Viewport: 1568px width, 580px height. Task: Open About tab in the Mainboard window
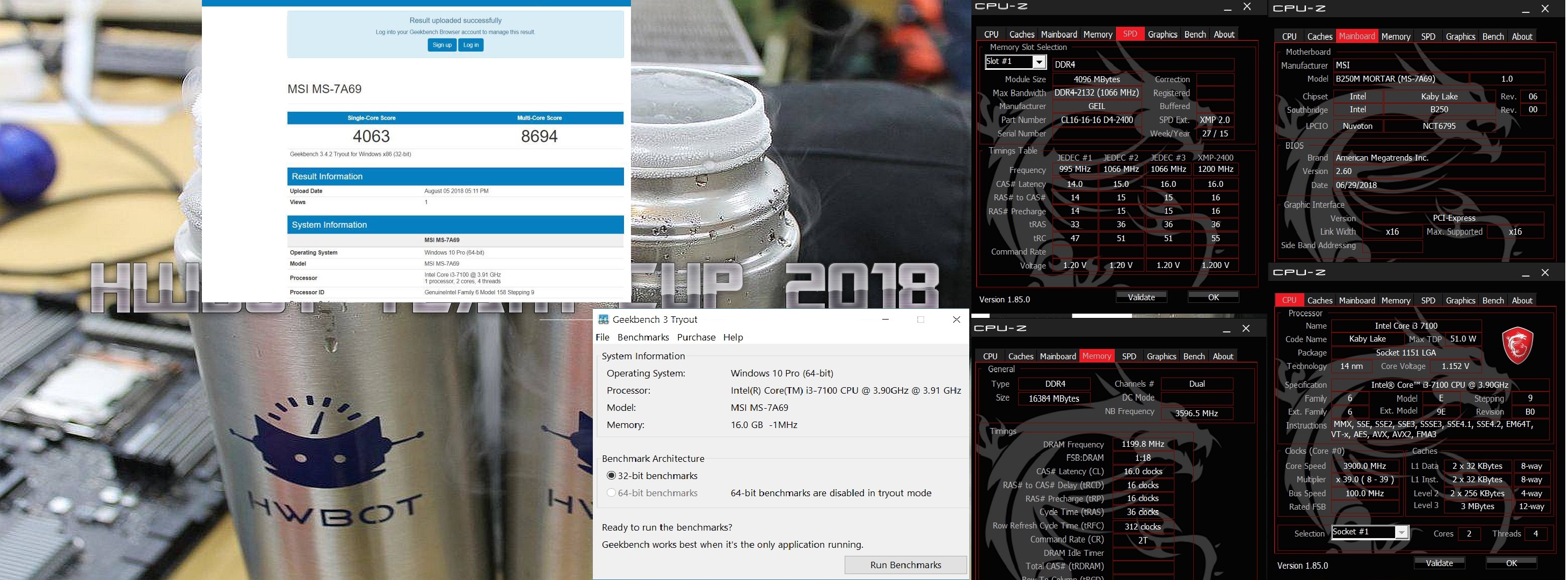tap(1522, 37)
